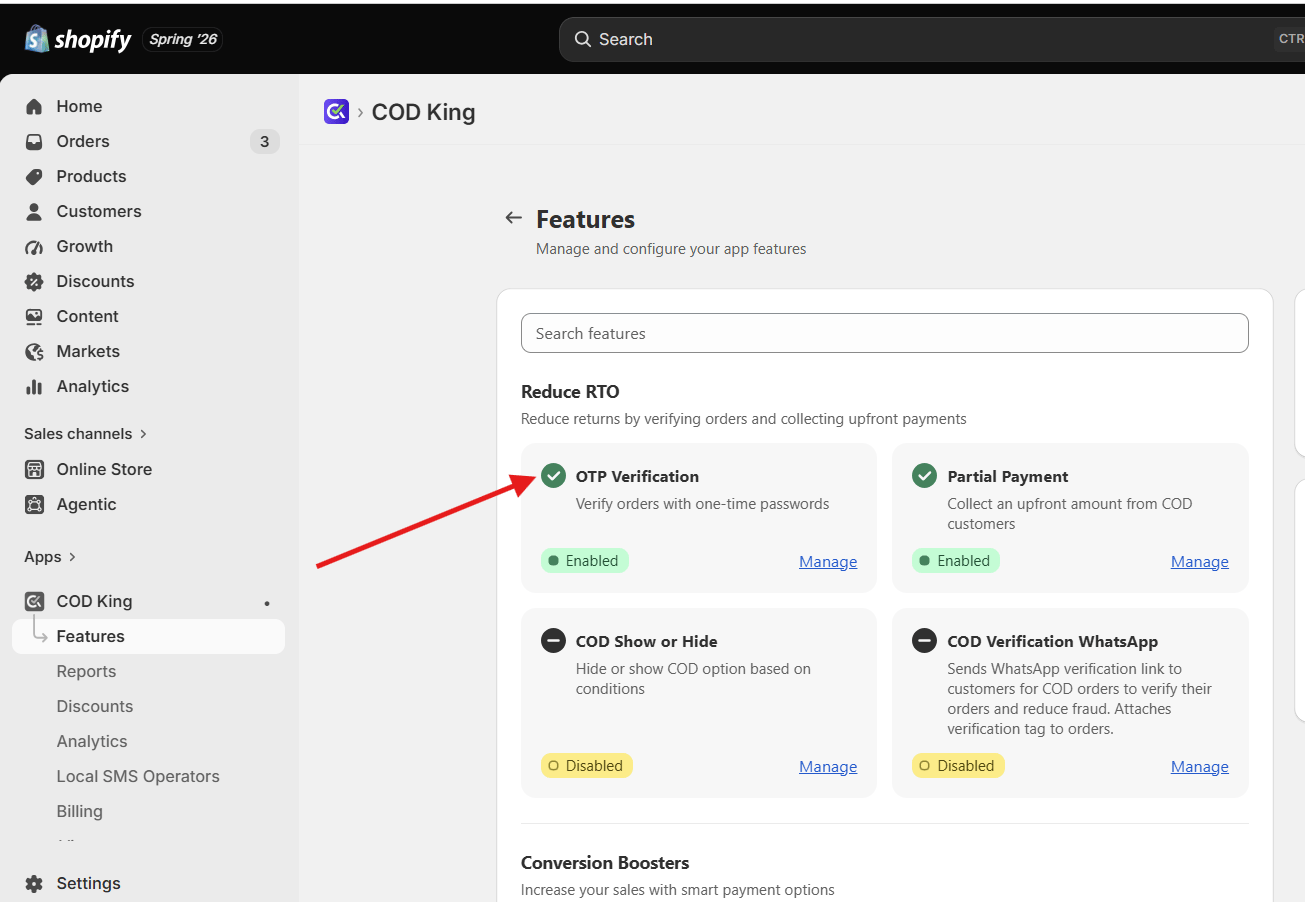This screenshot has width=1305, height=902.
Task: Click the Online Store storefront icon
Action: click(x=34, y=469)
